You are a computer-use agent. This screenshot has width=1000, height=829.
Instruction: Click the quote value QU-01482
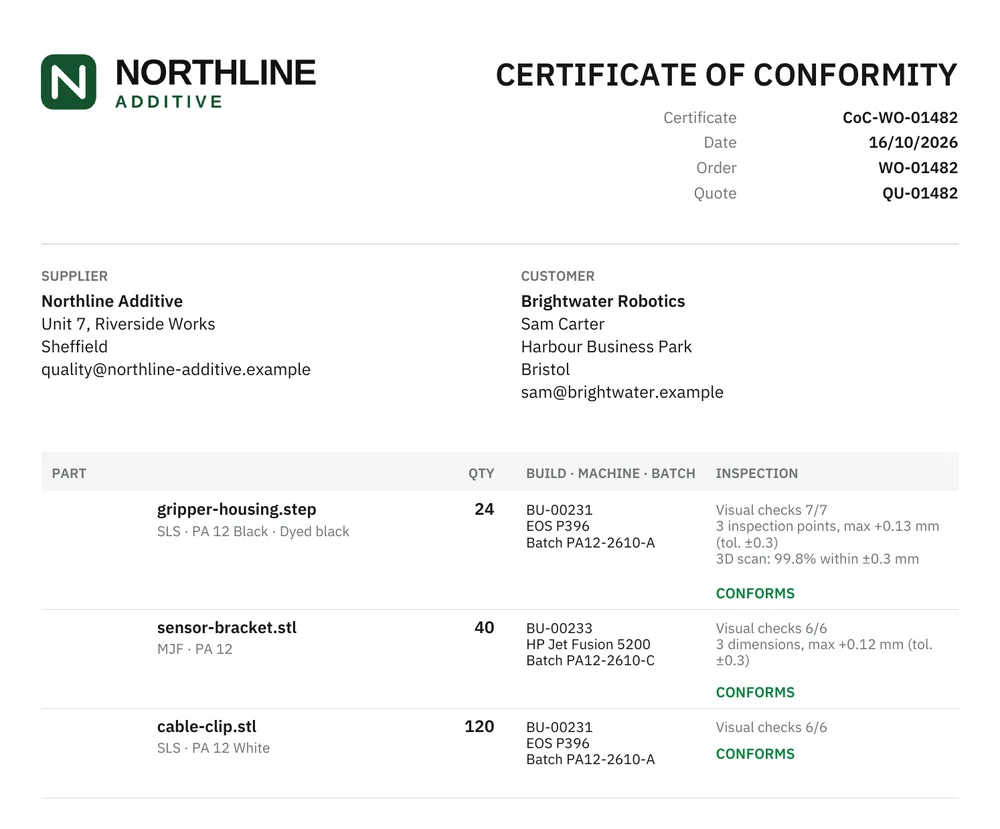point(920,193)
